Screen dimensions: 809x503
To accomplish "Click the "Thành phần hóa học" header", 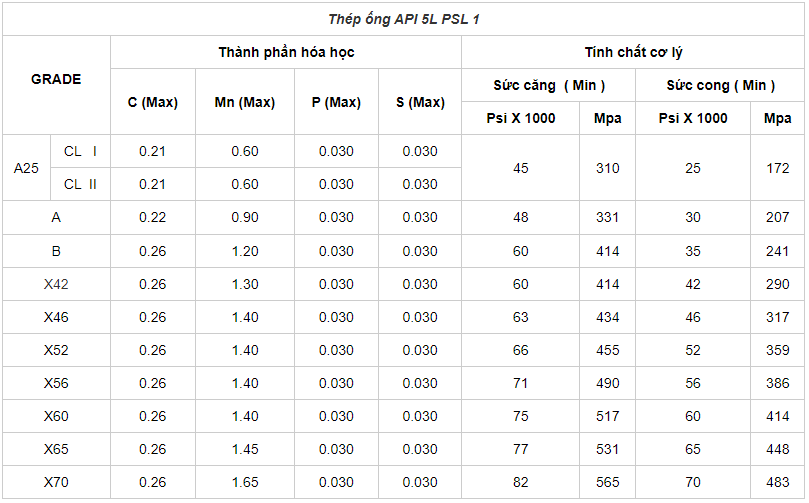I will pyautogui.click(x=286, y=52).
